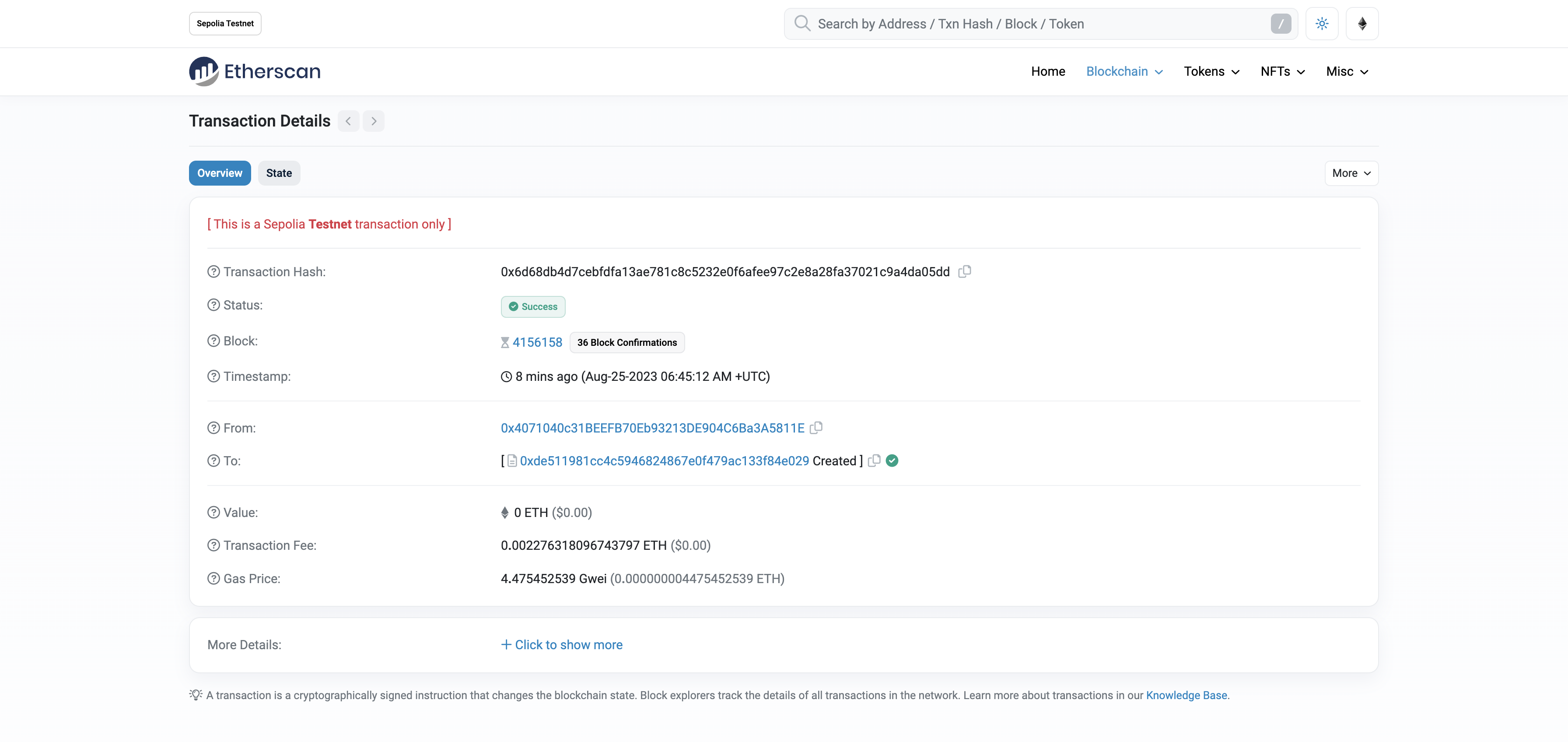Select the Overview tab
The width and height of the screenshot is (1568, 742).
coord(220,173)
